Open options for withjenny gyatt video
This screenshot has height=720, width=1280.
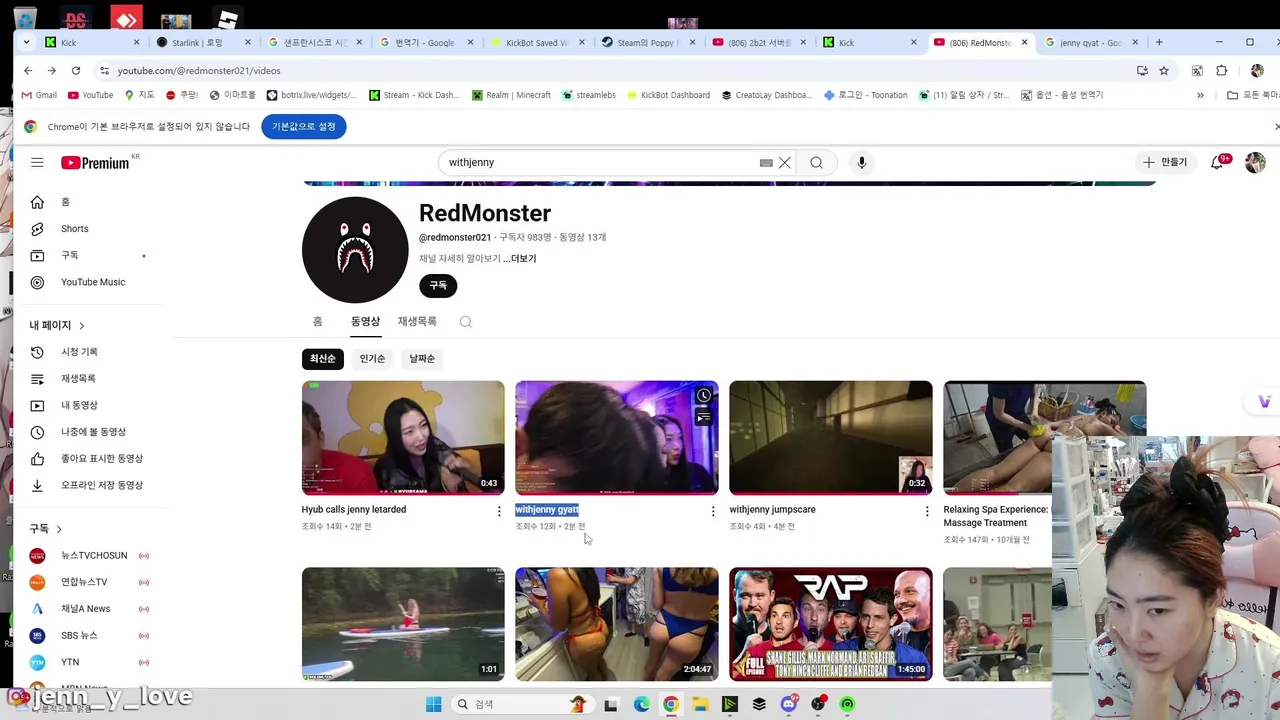tap(713, 511)
